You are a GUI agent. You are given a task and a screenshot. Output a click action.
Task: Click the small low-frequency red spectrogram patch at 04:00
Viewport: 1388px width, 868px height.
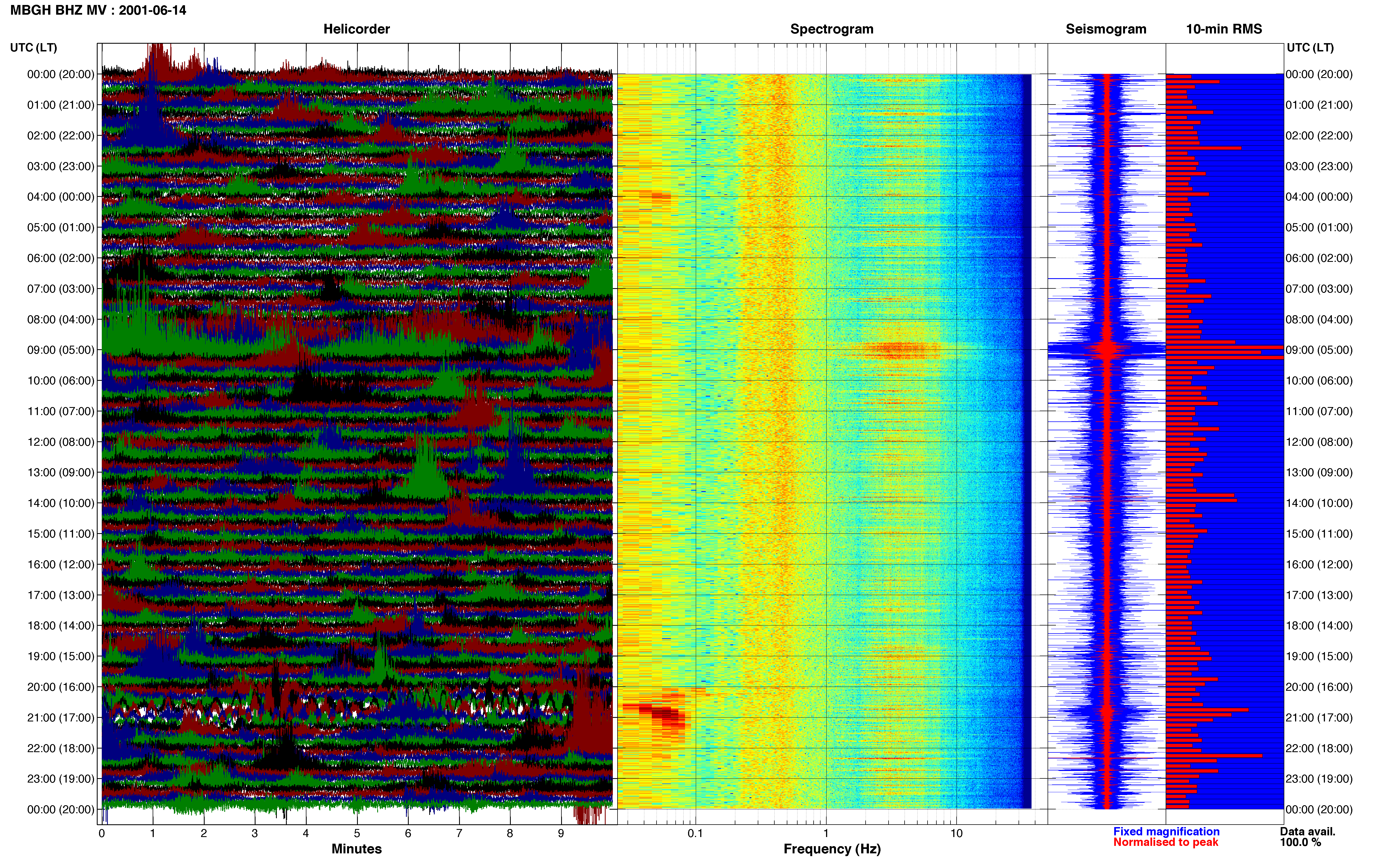pos(654,196)
